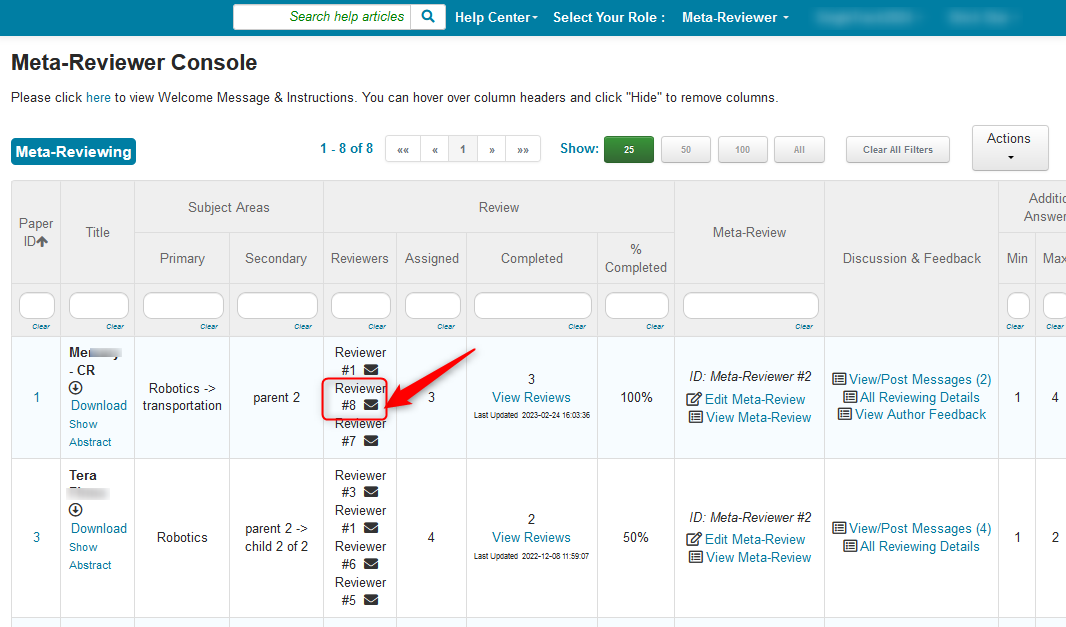Click edit icon for Paper 1 Meta-Review
1066x627 pixels.
pyautogui.click(x=694, y=400)
